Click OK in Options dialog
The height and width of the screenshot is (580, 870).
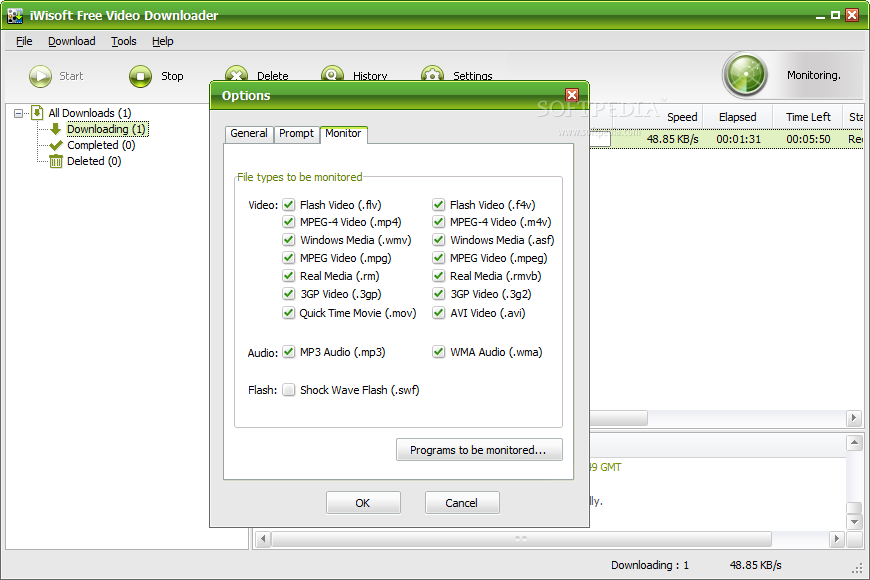pyautogui.click(x=363, y=502)
